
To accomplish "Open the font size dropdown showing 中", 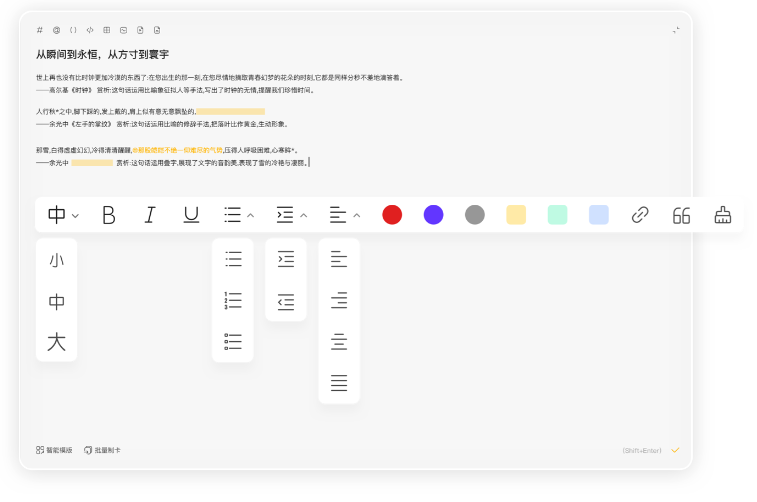I will [63, 215].
